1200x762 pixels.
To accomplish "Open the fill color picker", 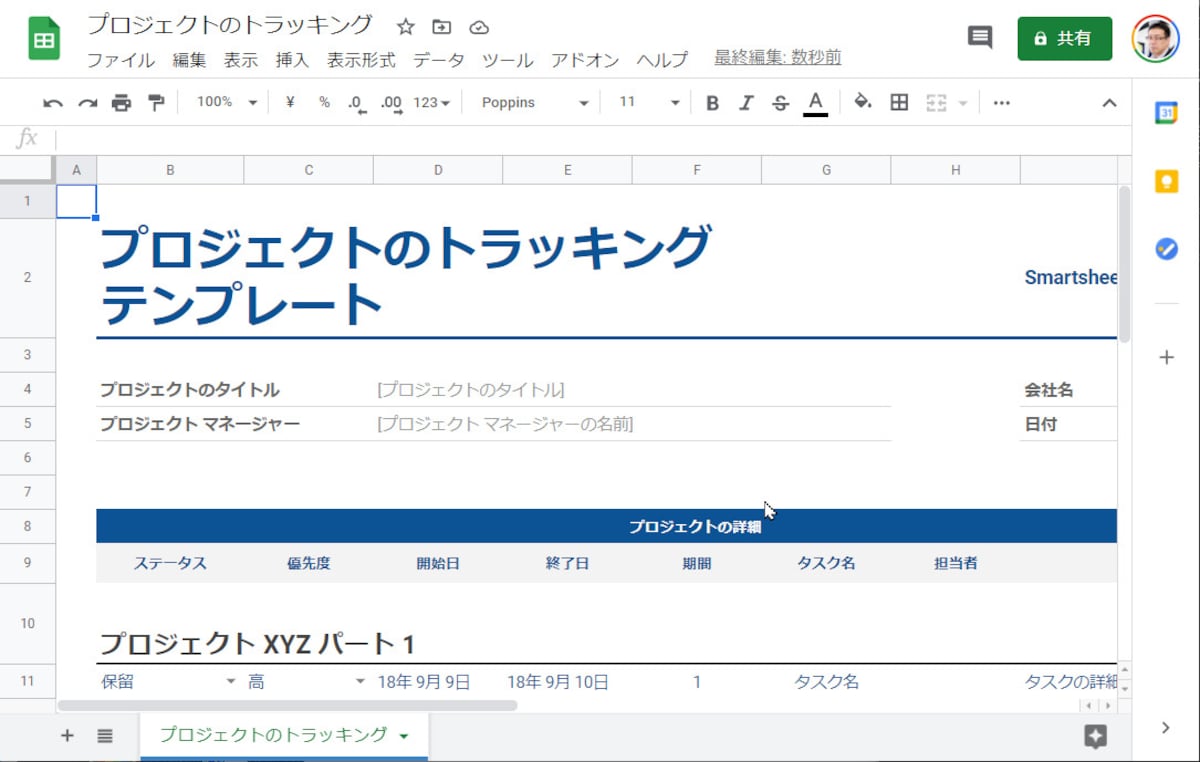I will 862,102.
